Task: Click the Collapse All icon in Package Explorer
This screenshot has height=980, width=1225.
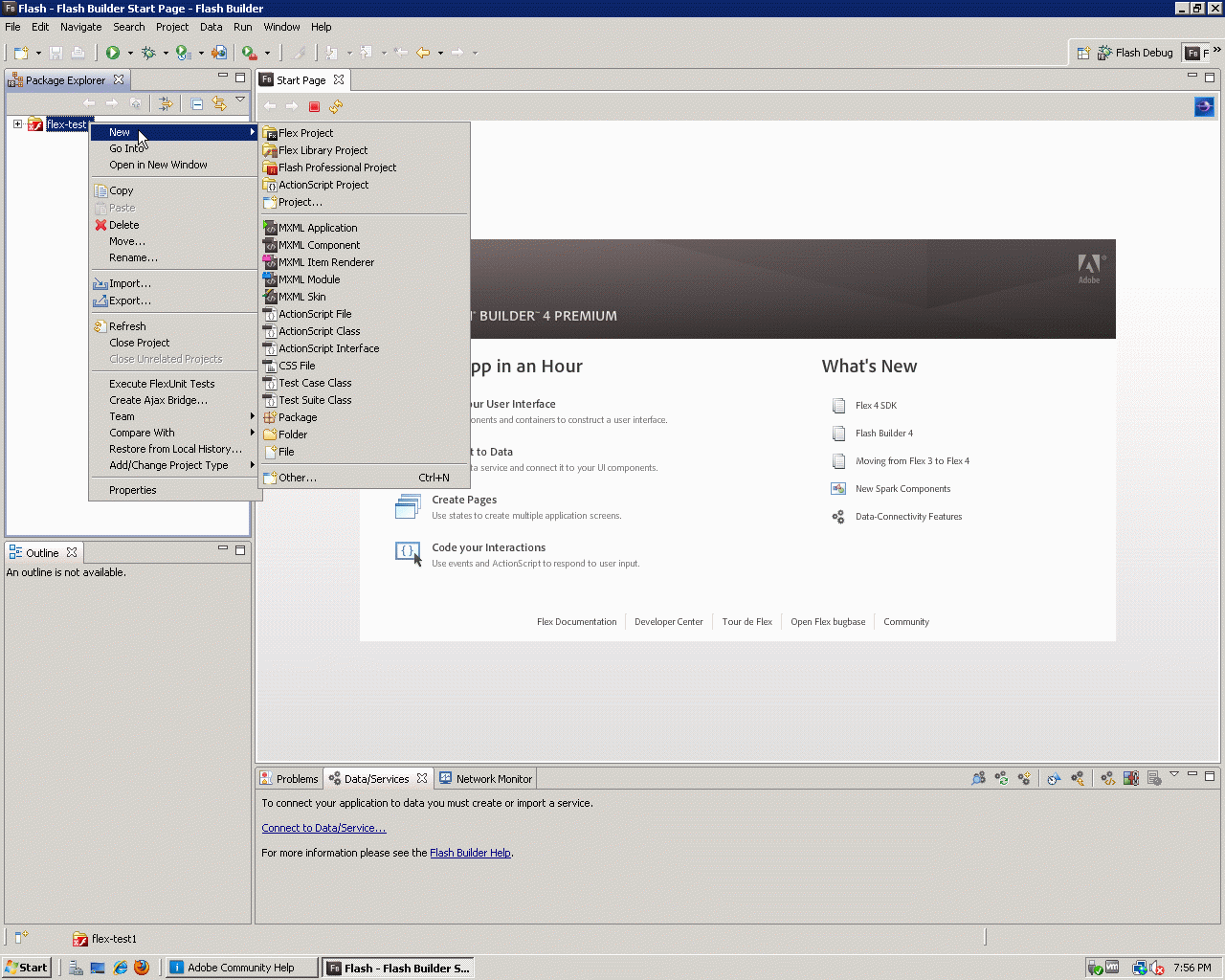Action: pyautogui.click(x=197, y=103)
